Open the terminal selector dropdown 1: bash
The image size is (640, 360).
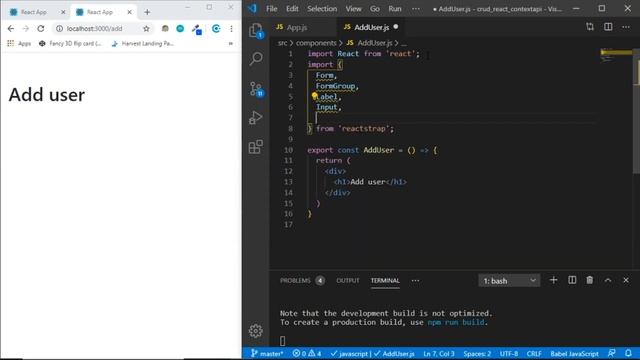[x=509, y=281]
